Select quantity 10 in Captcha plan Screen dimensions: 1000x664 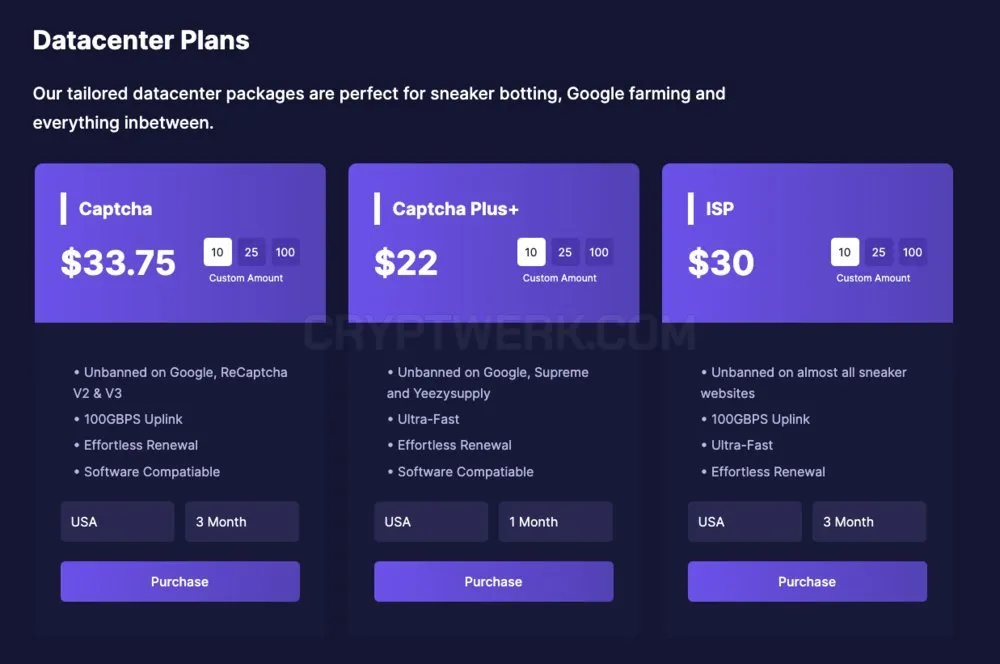click(x=217, y=252)
